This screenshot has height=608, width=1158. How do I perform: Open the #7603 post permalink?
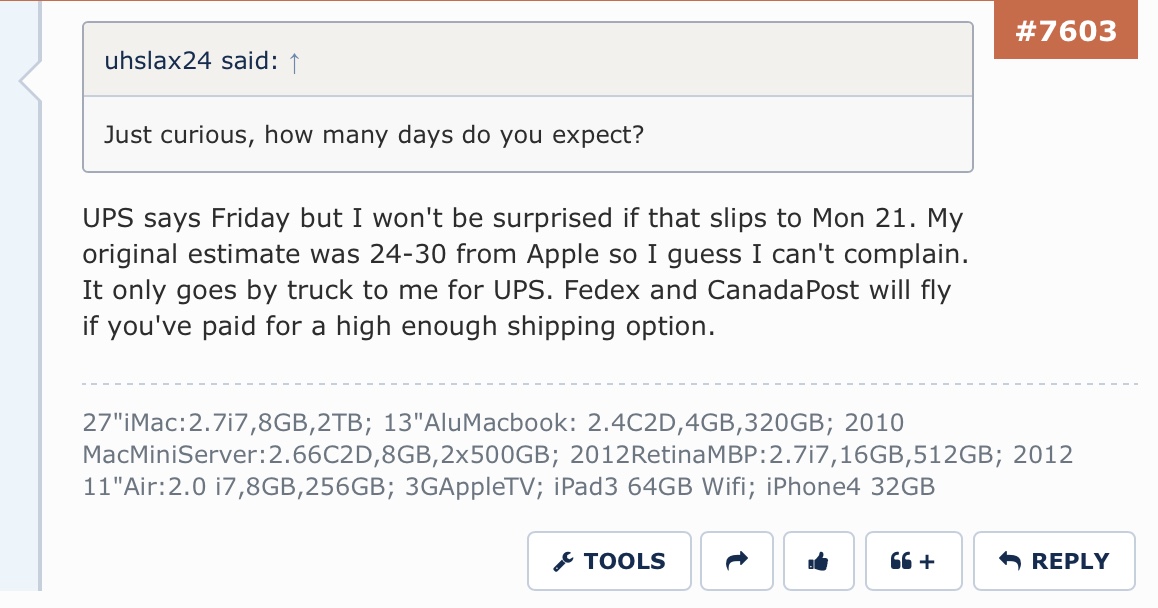(1066, 30)
